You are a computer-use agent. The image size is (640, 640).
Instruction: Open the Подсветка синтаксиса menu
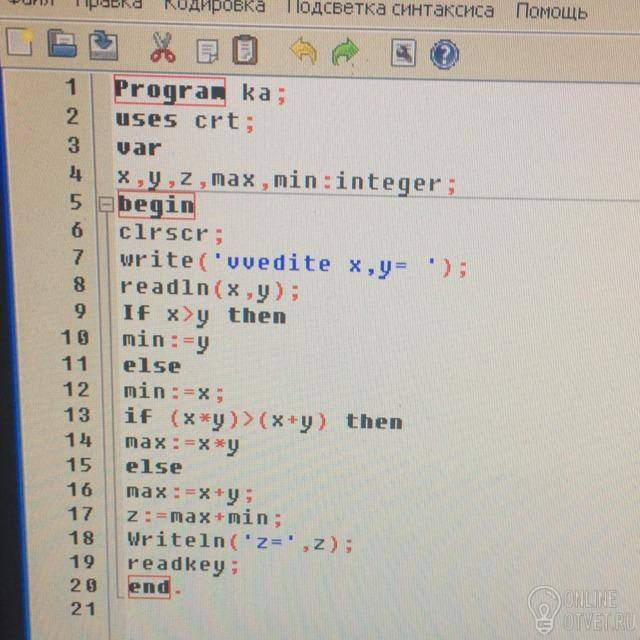[390, 9]
